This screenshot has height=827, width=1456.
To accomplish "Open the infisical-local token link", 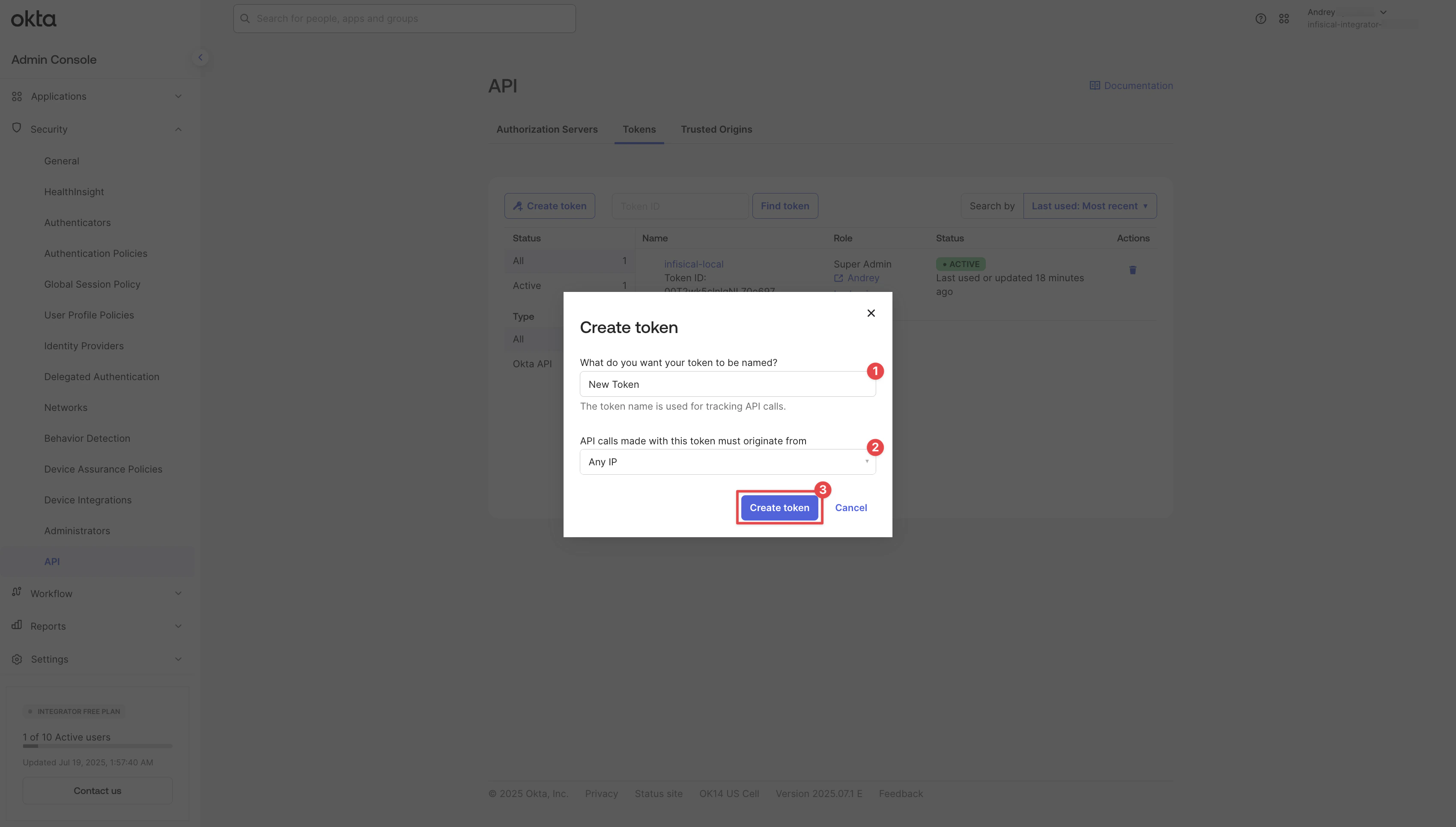I will 694,264.
